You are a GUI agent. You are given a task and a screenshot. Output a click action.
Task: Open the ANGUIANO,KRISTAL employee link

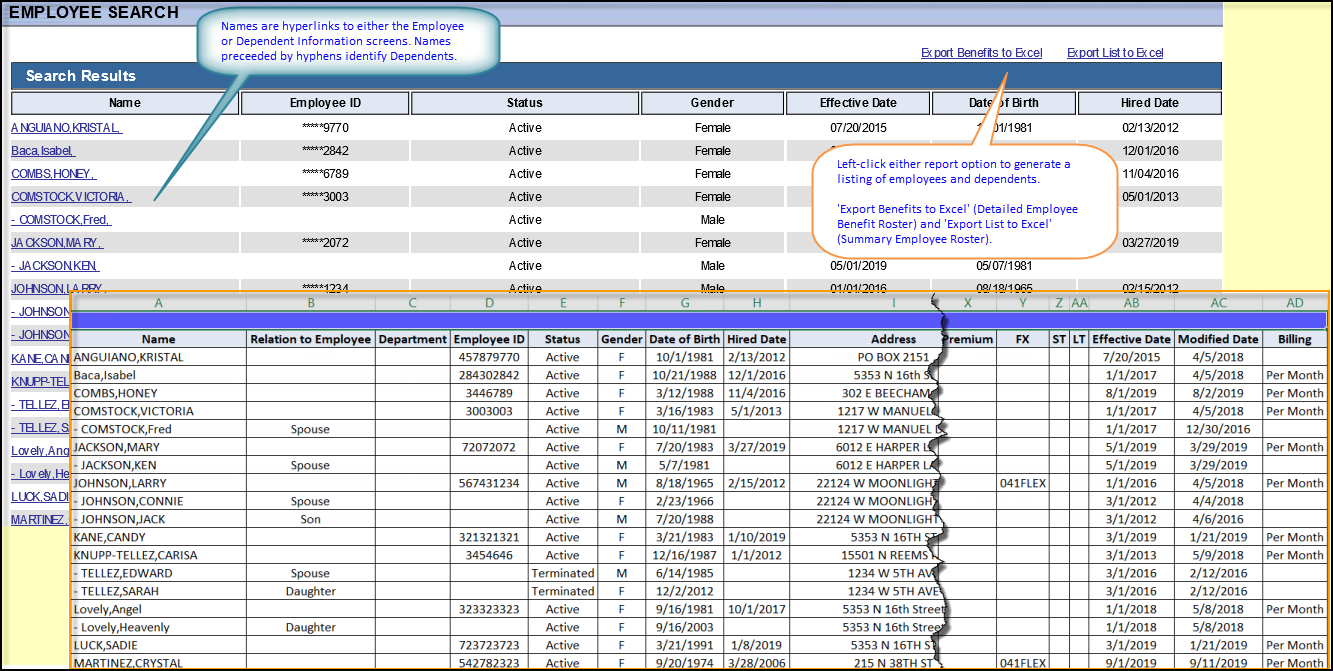[66, 128]
